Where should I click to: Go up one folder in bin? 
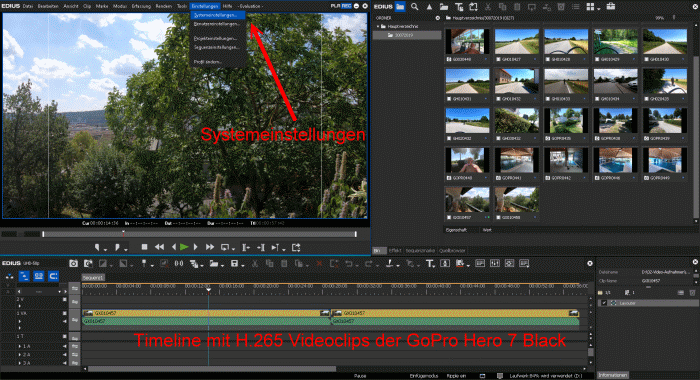tap(429, 7)
